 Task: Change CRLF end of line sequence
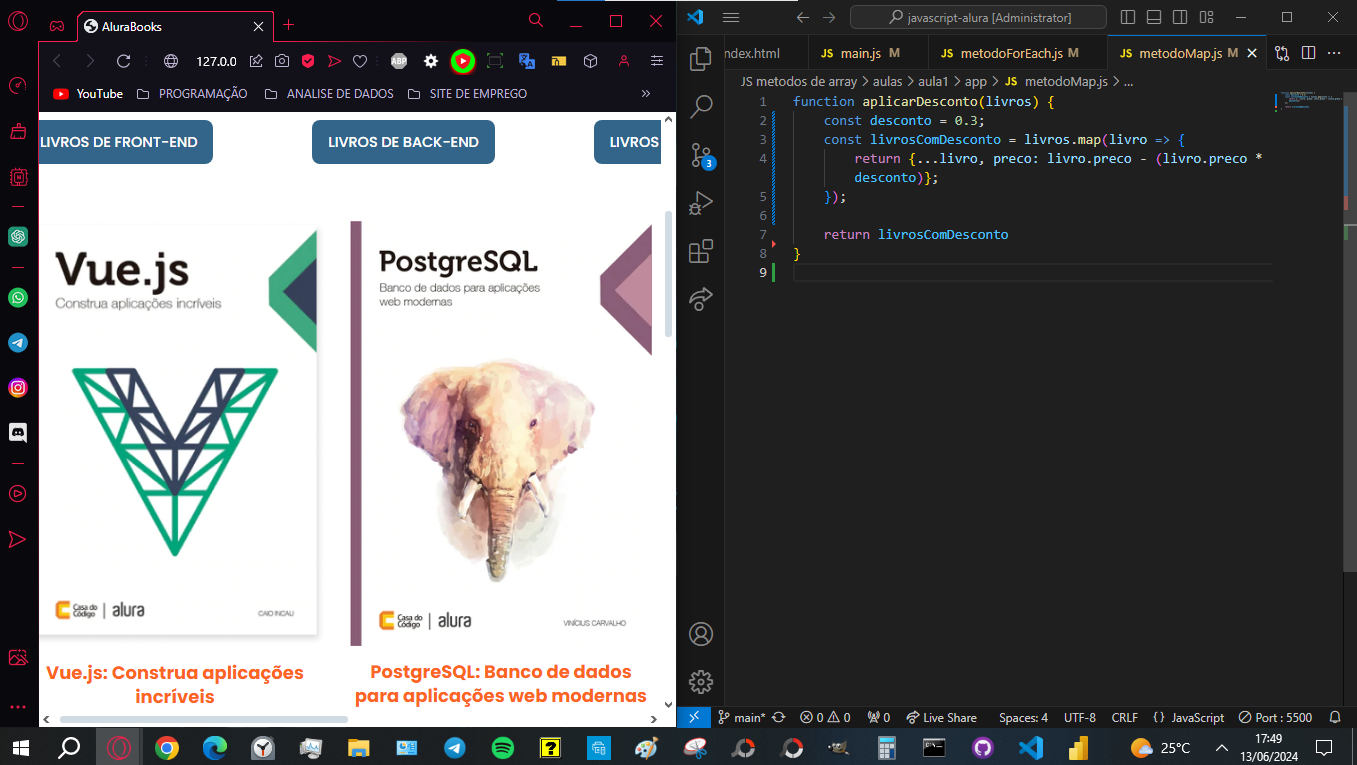[x=1124, y=717]
